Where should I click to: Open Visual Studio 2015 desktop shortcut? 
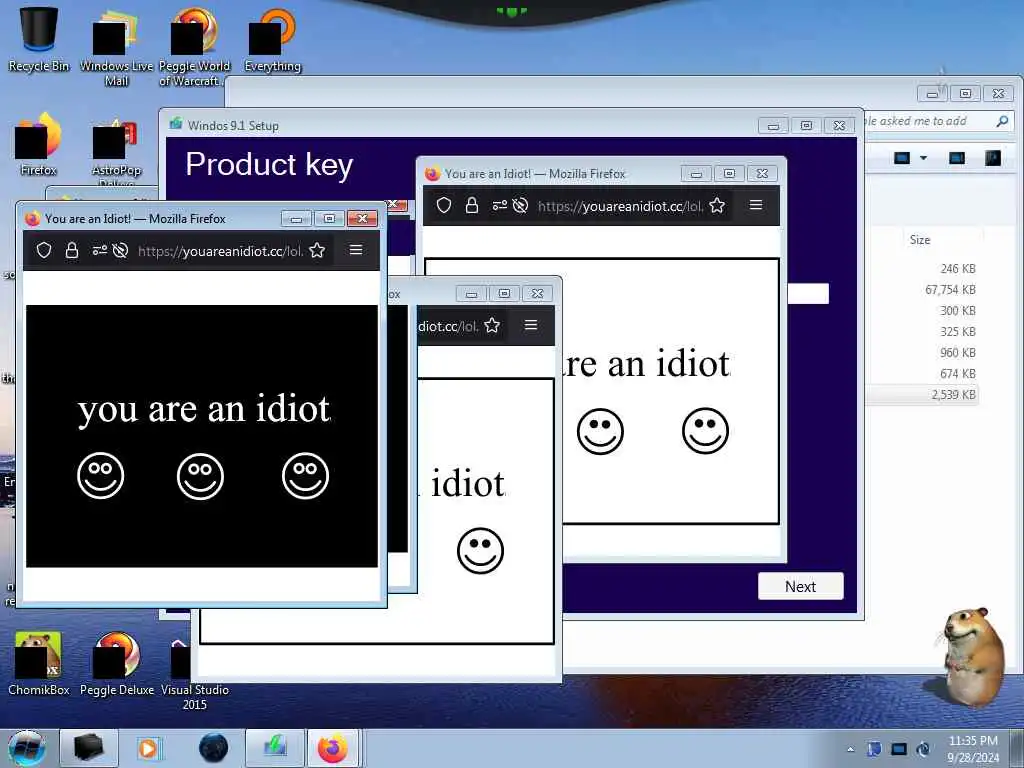coord(194,673)
